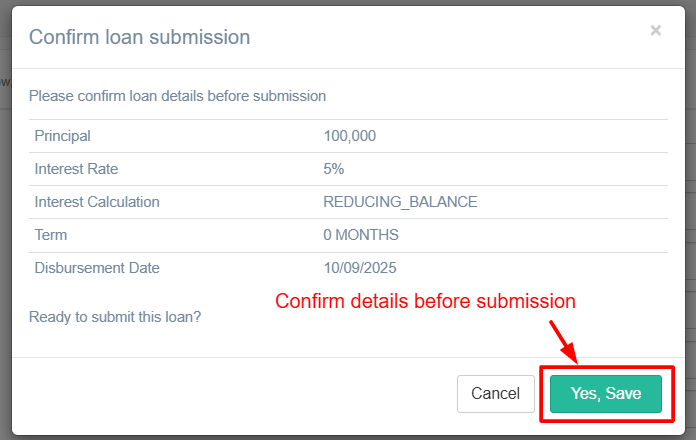Click the Yes, Save button
The height and width of the screenshot is (440, 696).
tap(606, 394)
